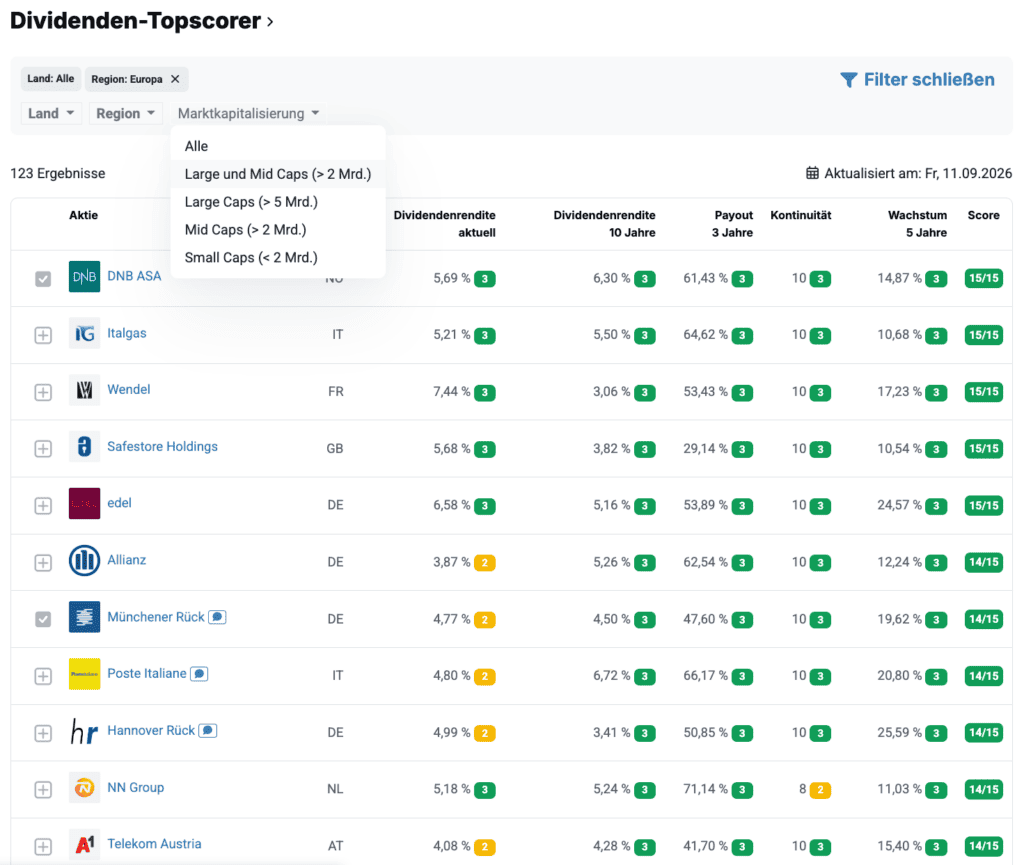
Task: Sort by the Score column header
Action: point(984,215)
